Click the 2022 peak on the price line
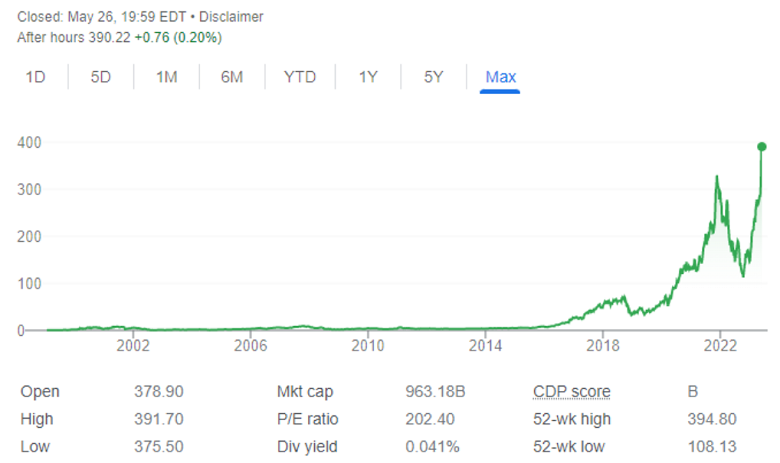 [717, 177]
